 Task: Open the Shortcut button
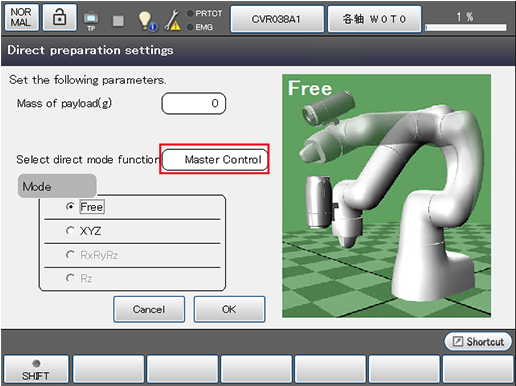click(478, 341)
